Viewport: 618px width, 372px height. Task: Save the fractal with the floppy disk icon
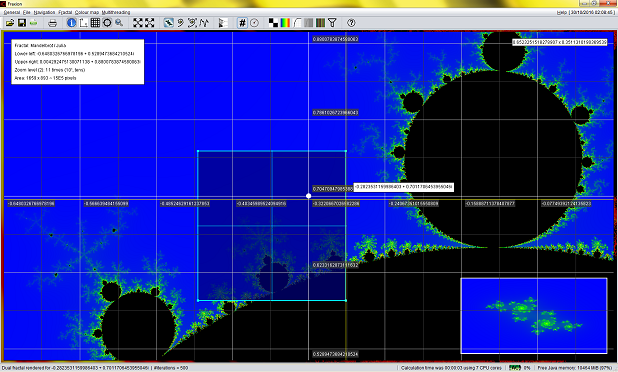(x=22, y=23)
